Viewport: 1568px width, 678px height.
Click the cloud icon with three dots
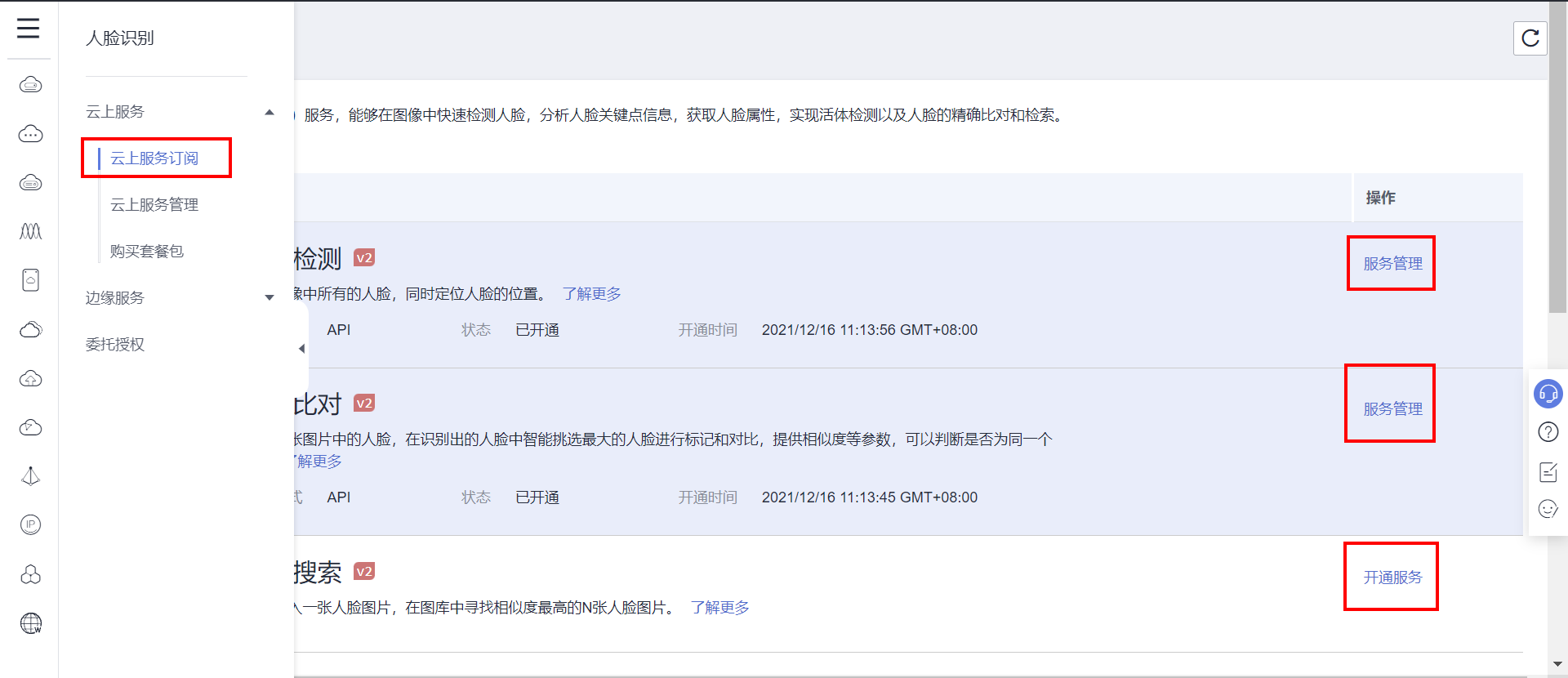30,133
